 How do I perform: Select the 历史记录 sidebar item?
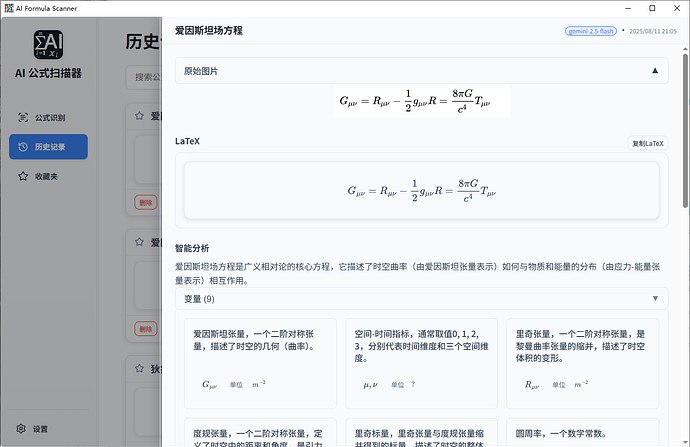[48, 147]
